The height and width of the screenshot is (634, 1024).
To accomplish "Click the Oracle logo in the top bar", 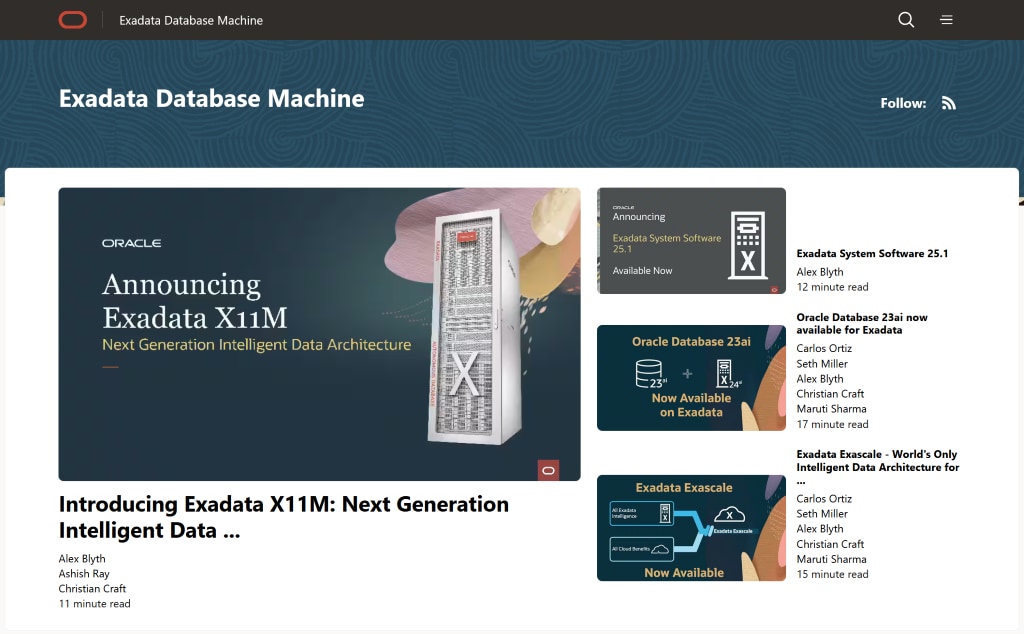I will pyautogui.click(x=72, y=19).
